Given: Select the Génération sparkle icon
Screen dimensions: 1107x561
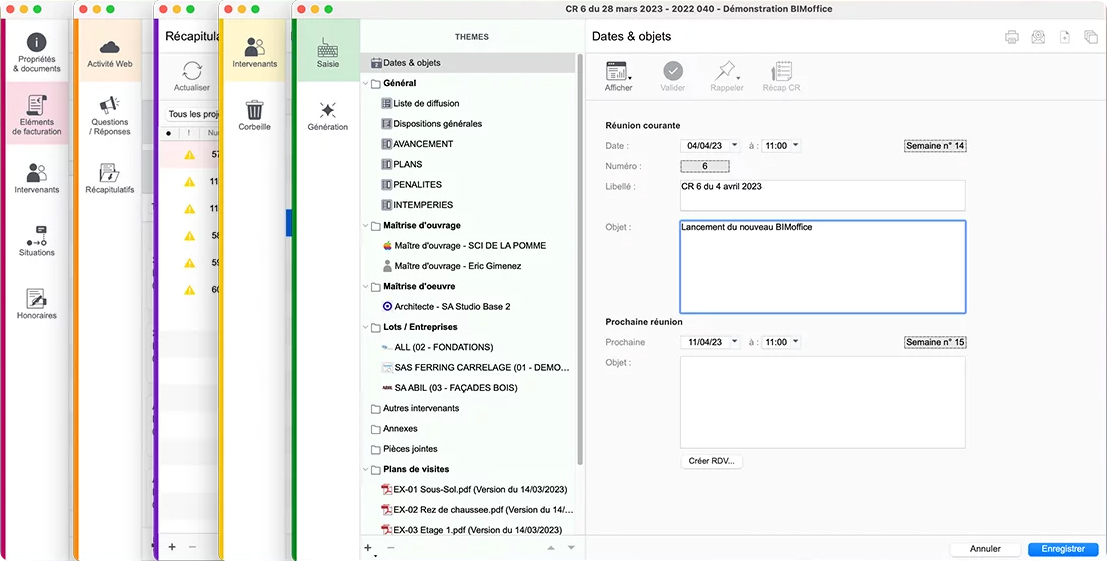Looking at the screenshot, I should point(327,111).
